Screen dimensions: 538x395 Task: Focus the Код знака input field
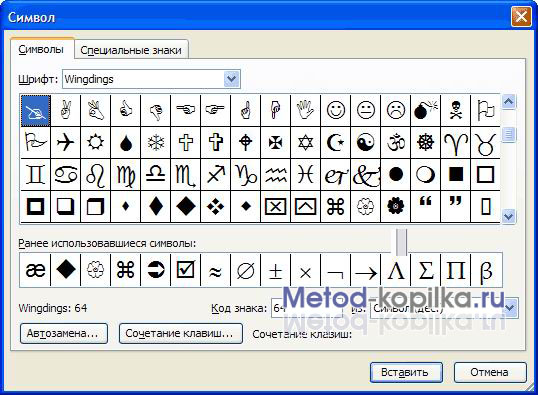307,308
